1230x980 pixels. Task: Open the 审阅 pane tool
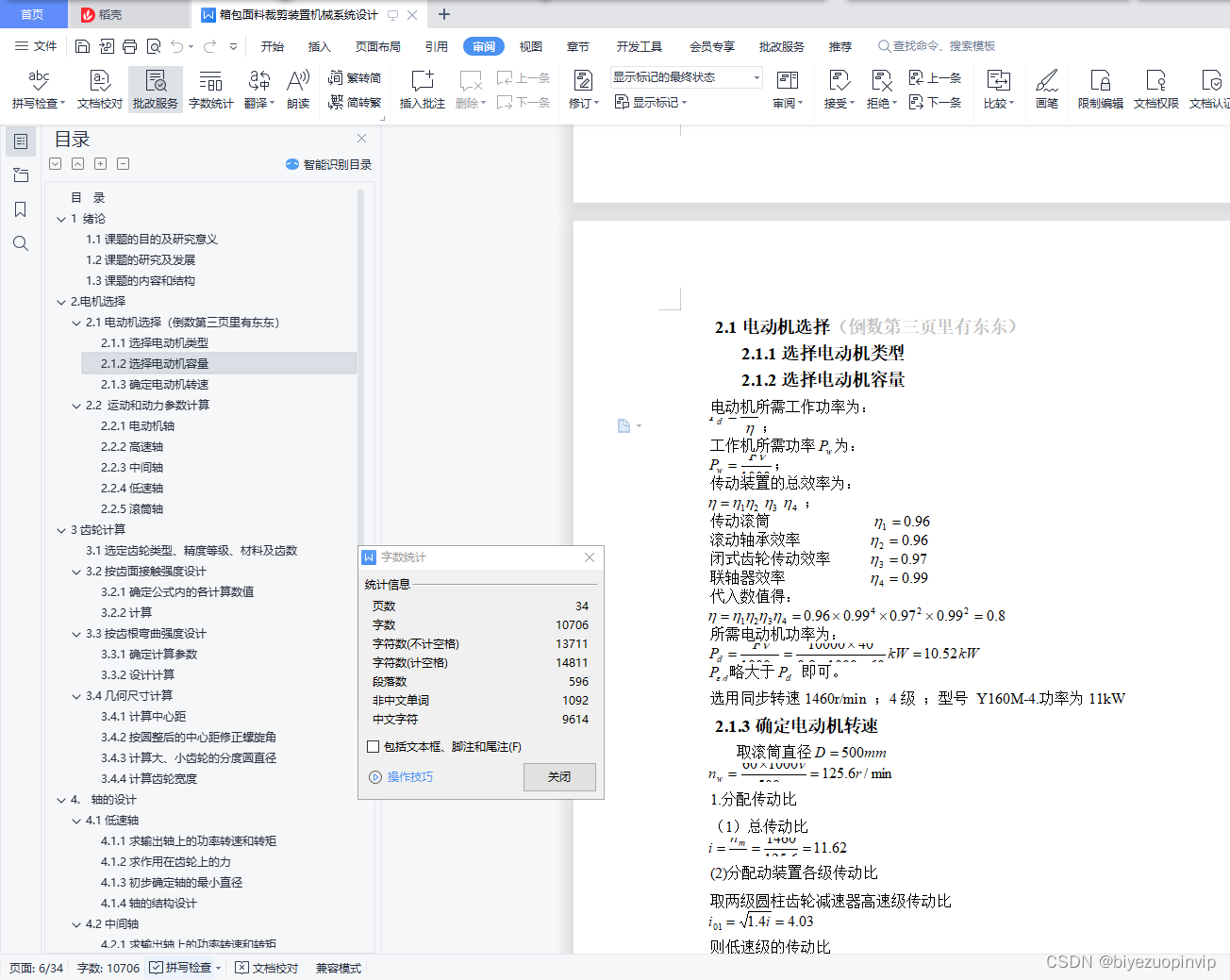[x=788, y=90]
